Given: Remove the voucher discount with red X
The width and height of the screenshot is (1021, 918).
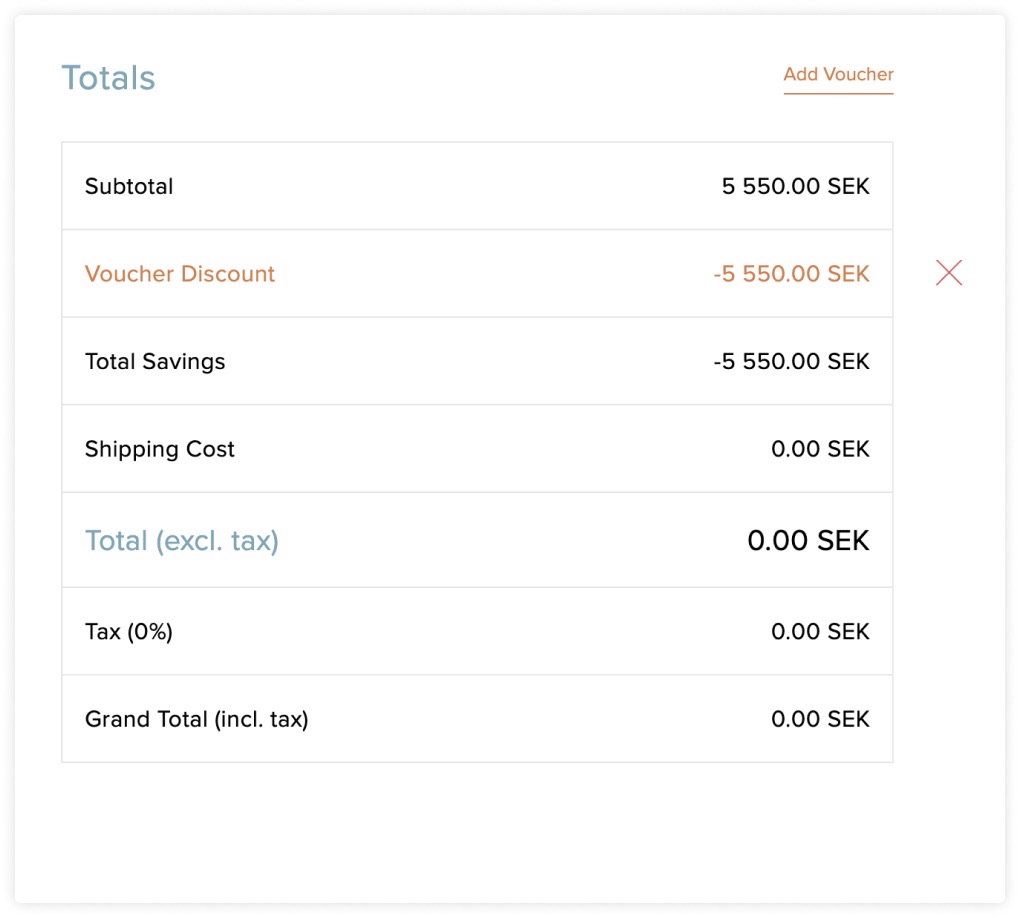Looking at the screenshot, I should click(x=949, y=273).
